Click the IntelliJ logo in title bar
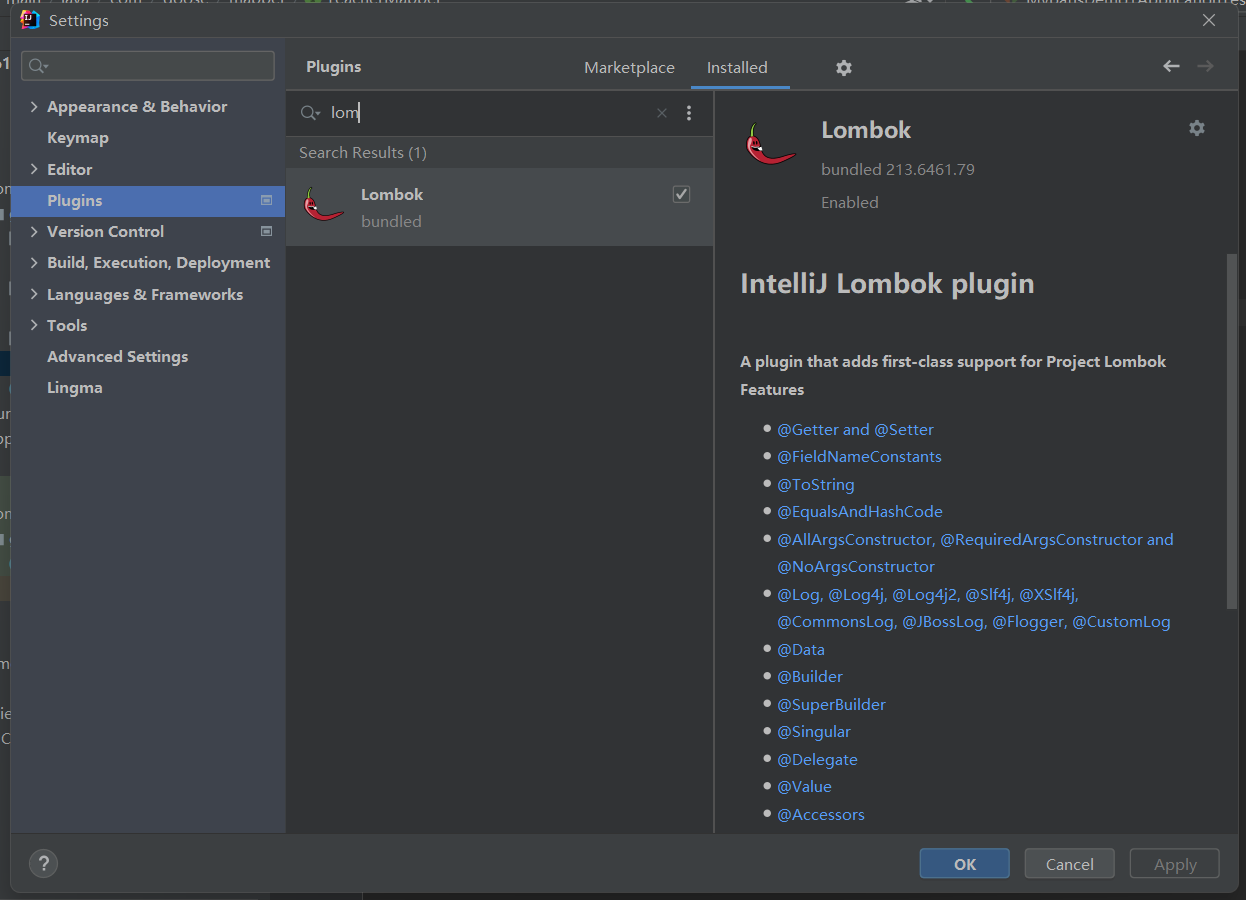This screenshot has height=900, width=1246. point(30,20)
